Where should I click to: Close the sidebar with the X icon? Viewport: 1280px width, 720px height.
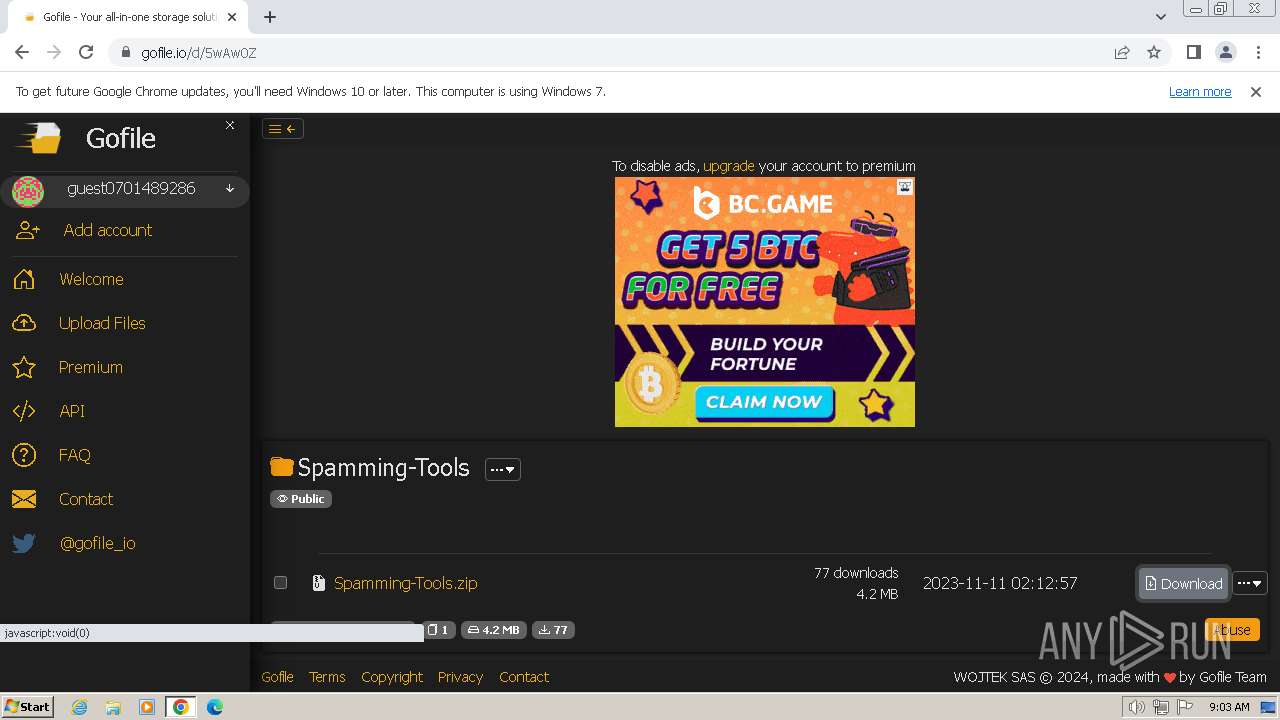pos(230,125)
